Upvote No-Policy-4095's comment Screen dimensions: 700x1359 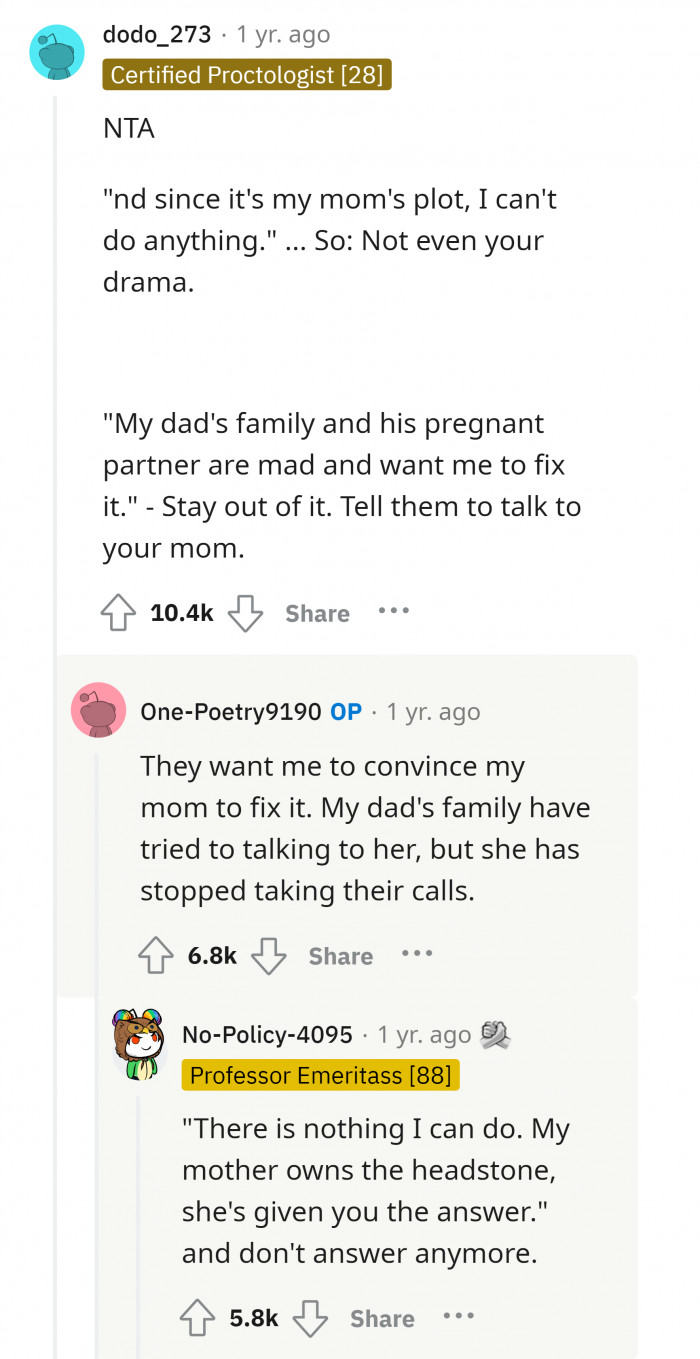click(x=199, y=1318)
